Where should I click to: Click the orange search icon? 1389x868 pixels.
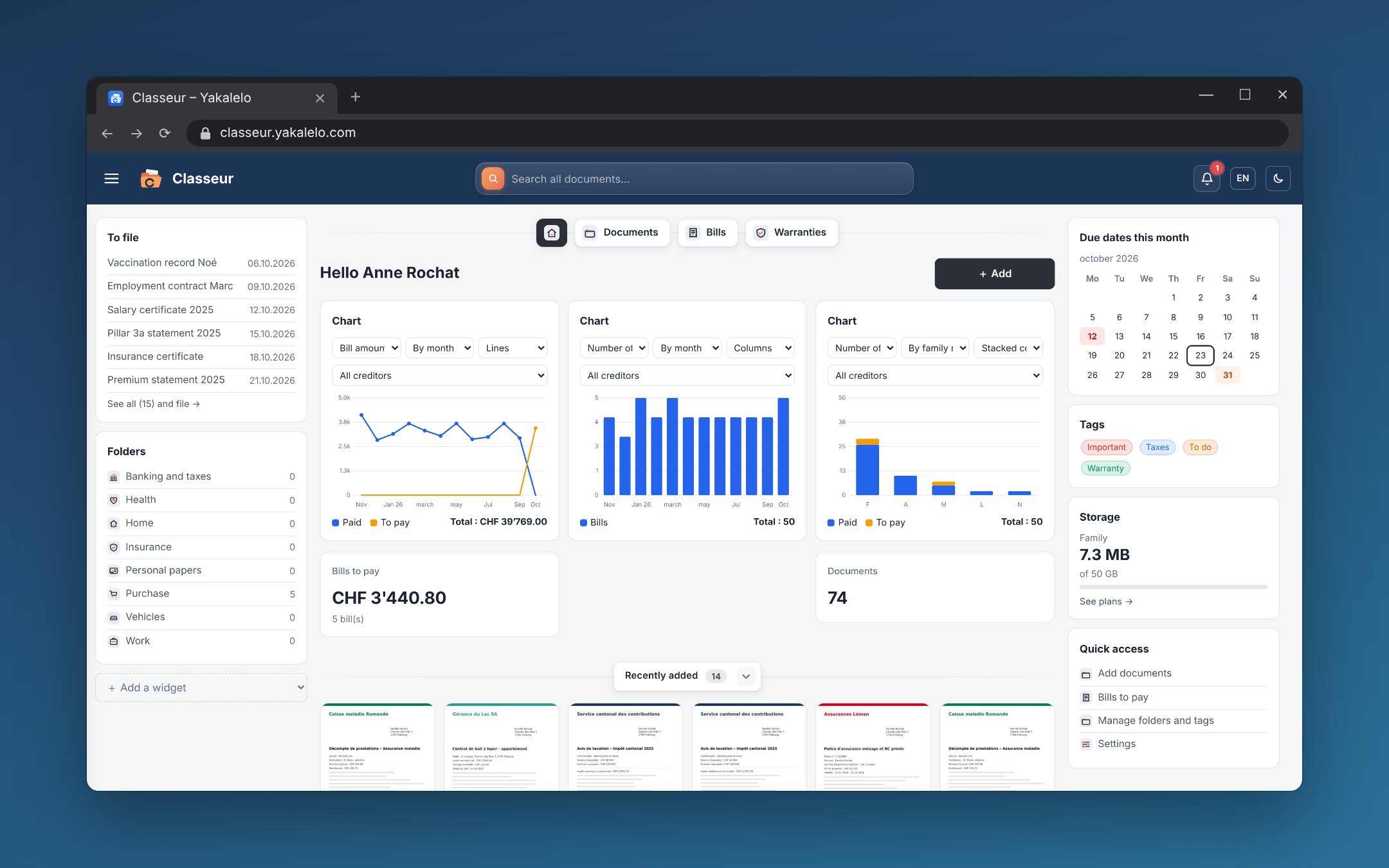coord(493,179)
